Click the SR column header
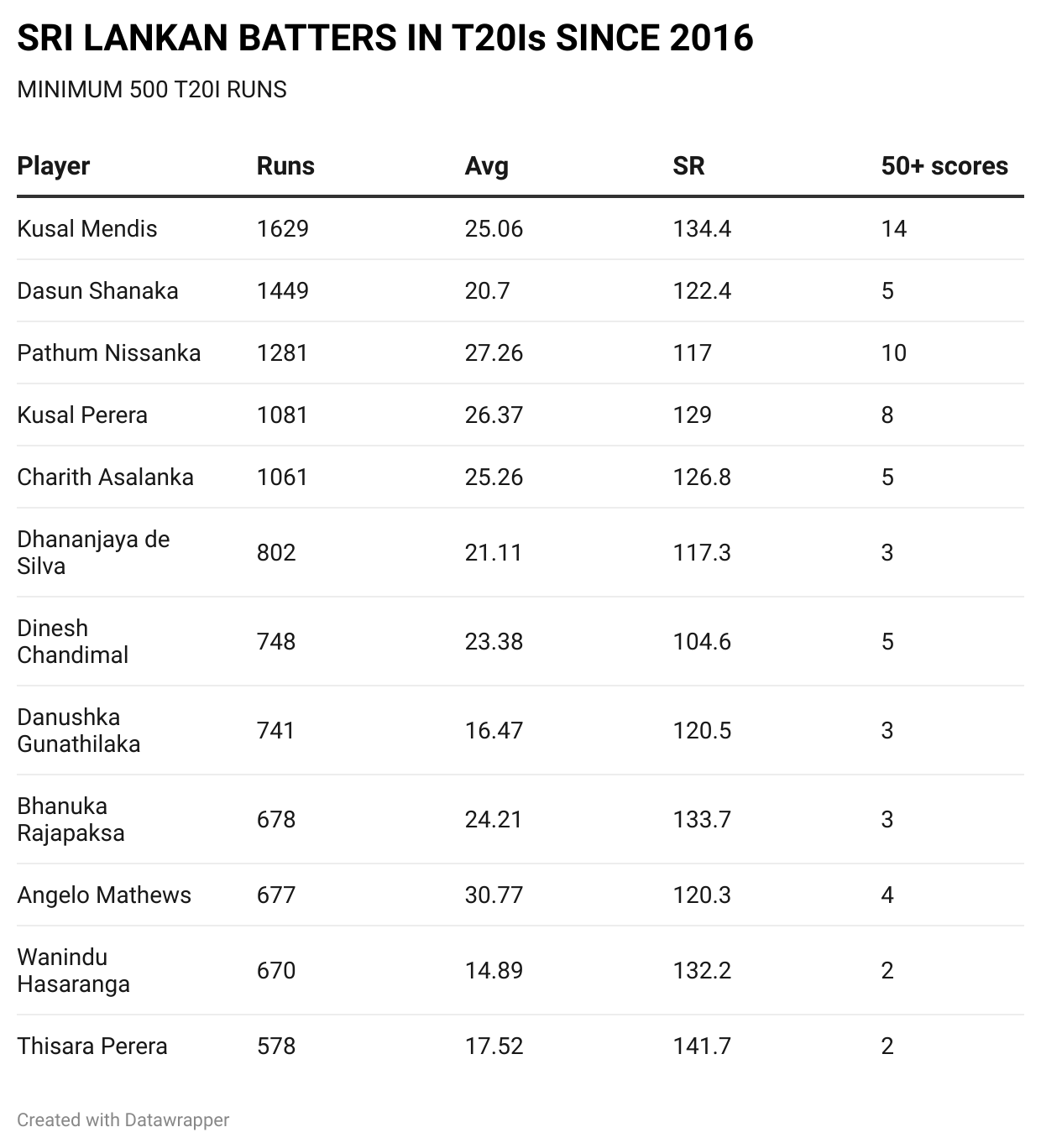 click(688, 166)
